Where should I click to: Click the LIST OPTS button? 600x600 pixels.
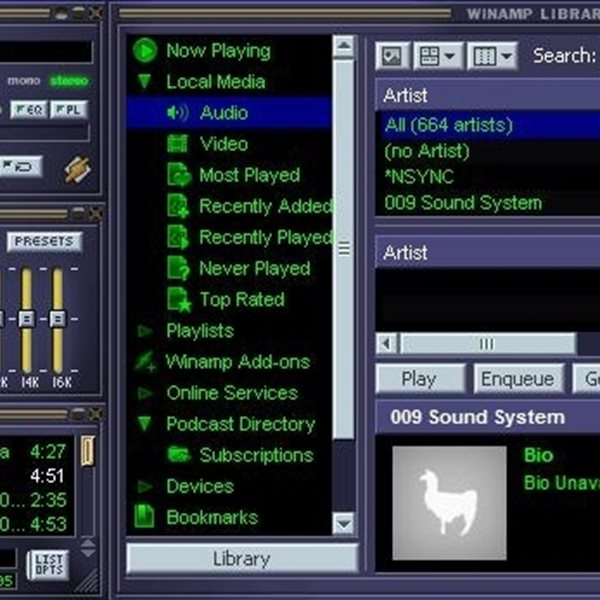point(49,565)
